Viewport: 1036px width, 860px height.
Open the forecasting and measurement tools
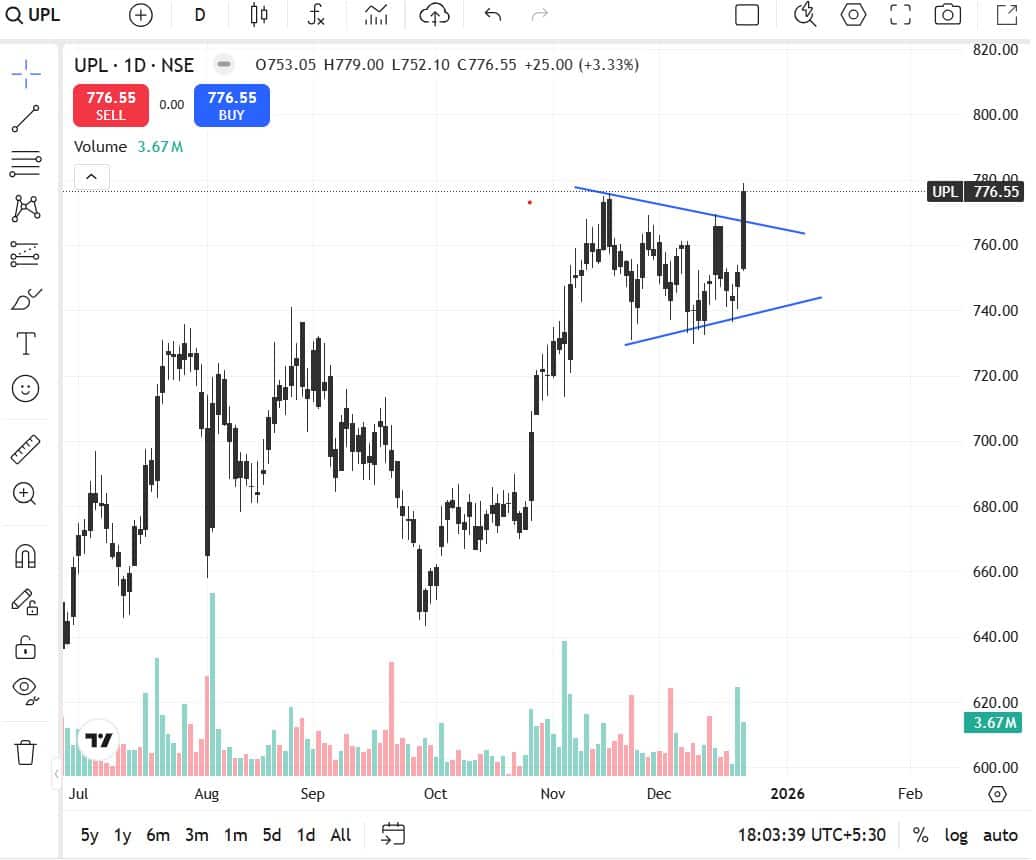click(x=26, y=254)
